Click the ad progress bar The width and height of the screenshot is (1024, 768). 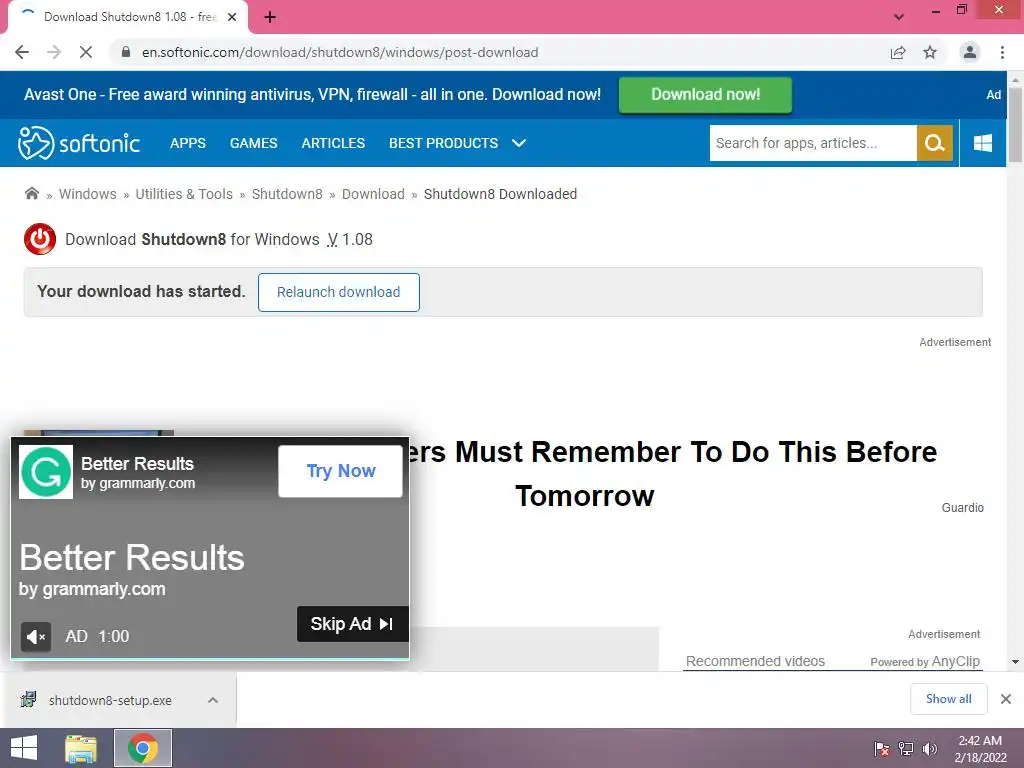pyautogui.click(x=210, y=658)
